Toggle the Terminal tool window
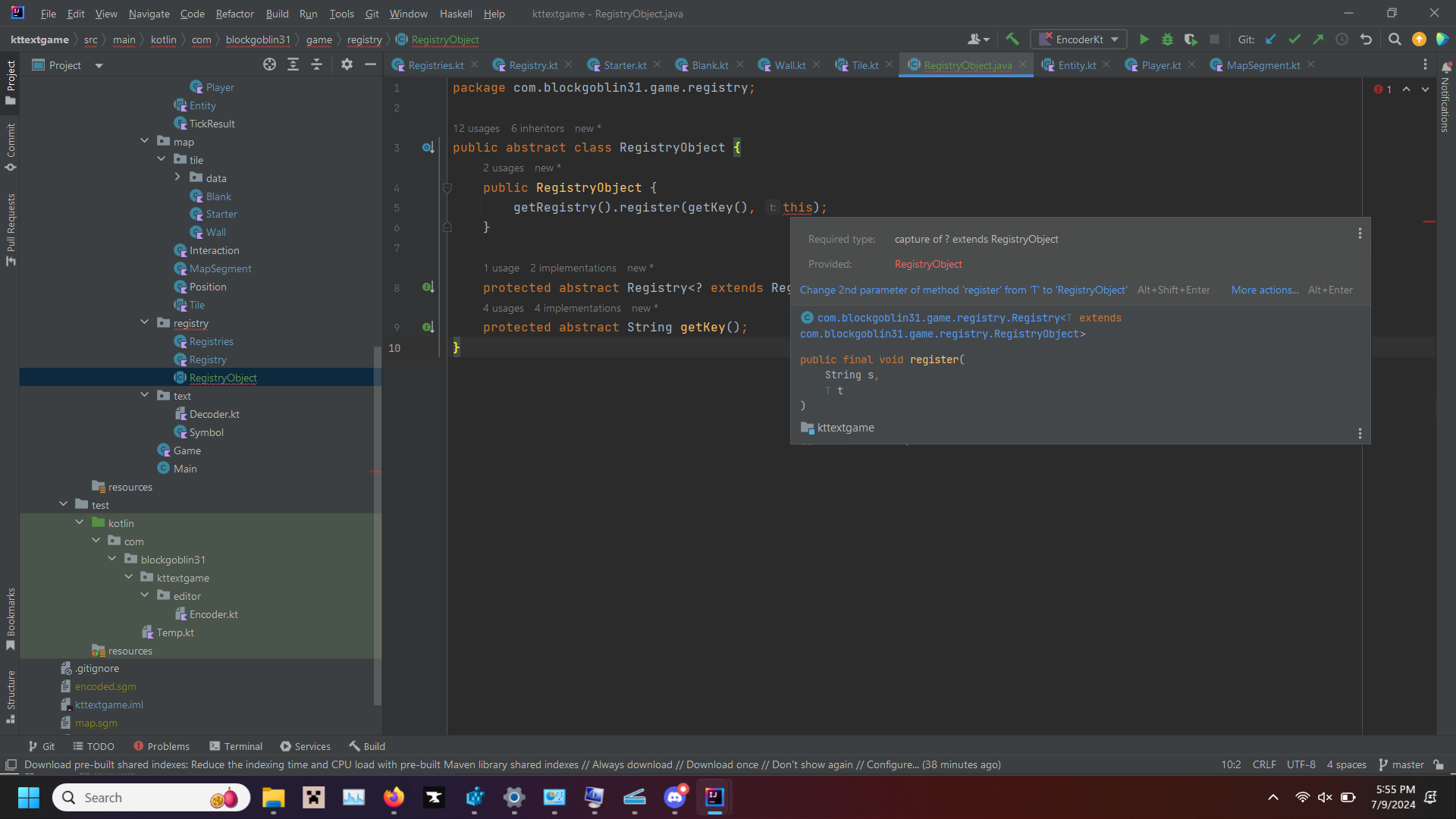 [x=236, y=746]
